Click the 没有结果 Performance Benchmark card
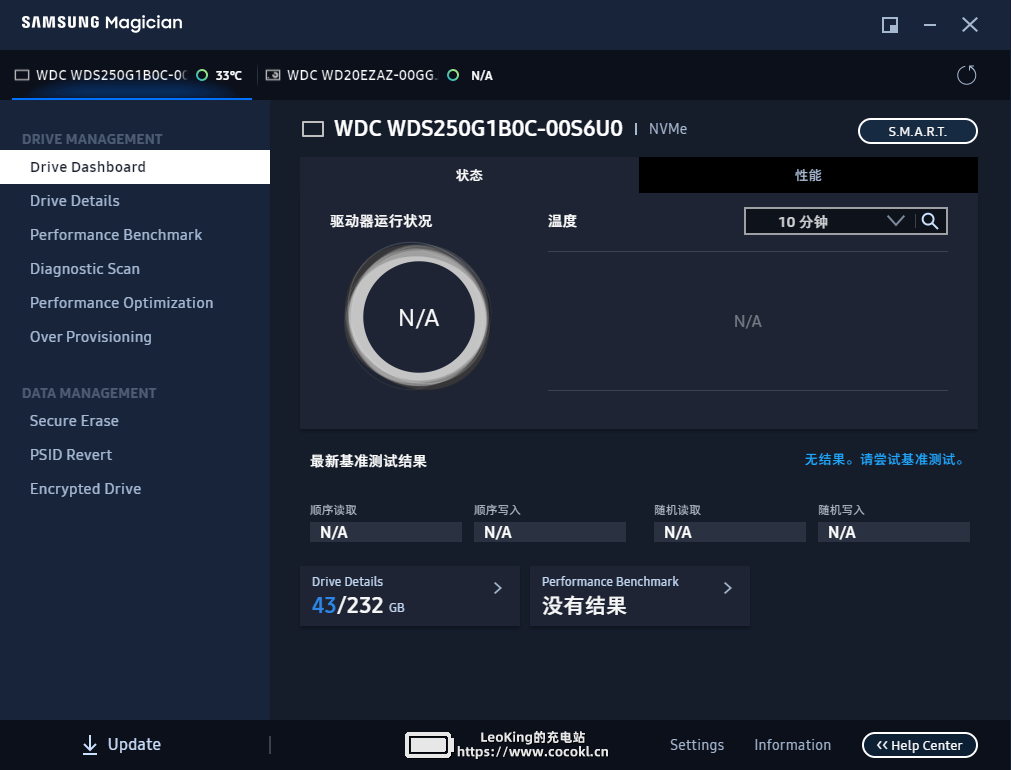This screenshot has height=770, width=1011. 640,596
